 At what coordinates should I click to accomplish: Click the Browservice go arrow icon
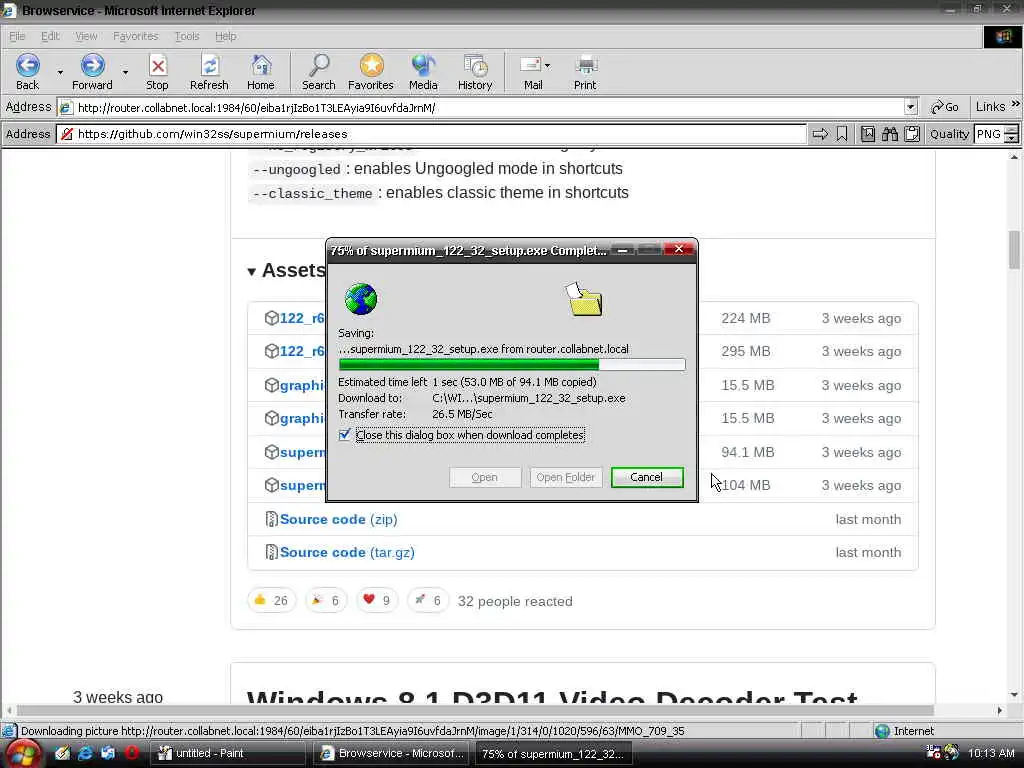(820, 134)
